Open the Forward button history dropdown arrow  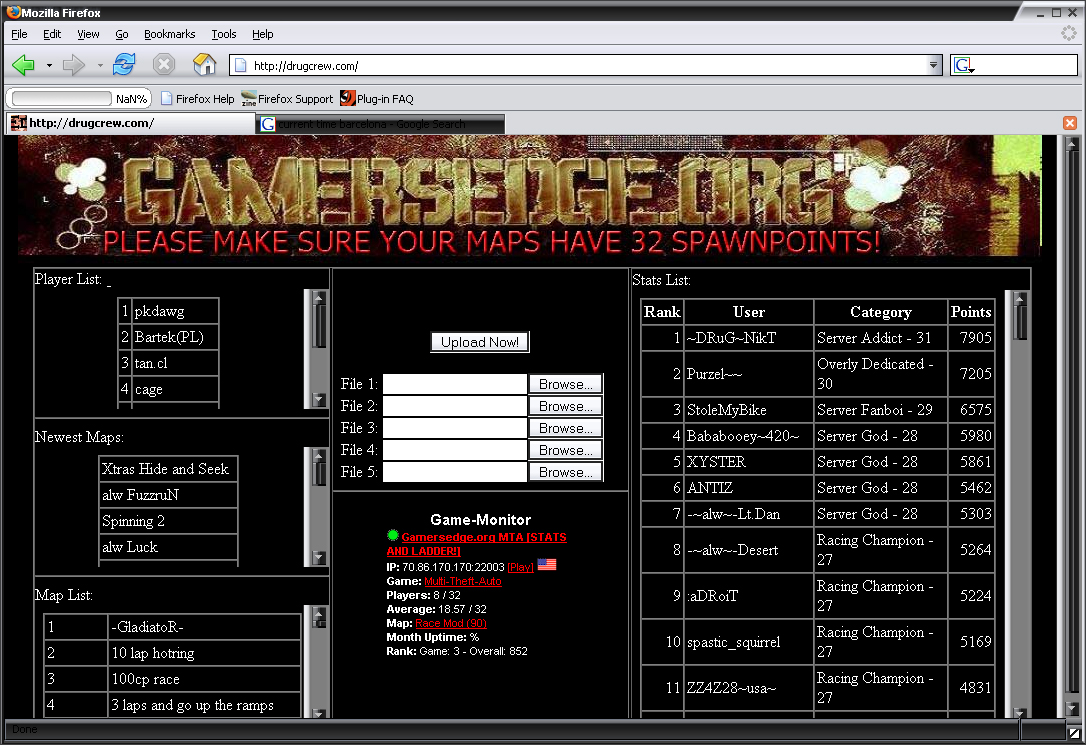[x=100, y=66]
